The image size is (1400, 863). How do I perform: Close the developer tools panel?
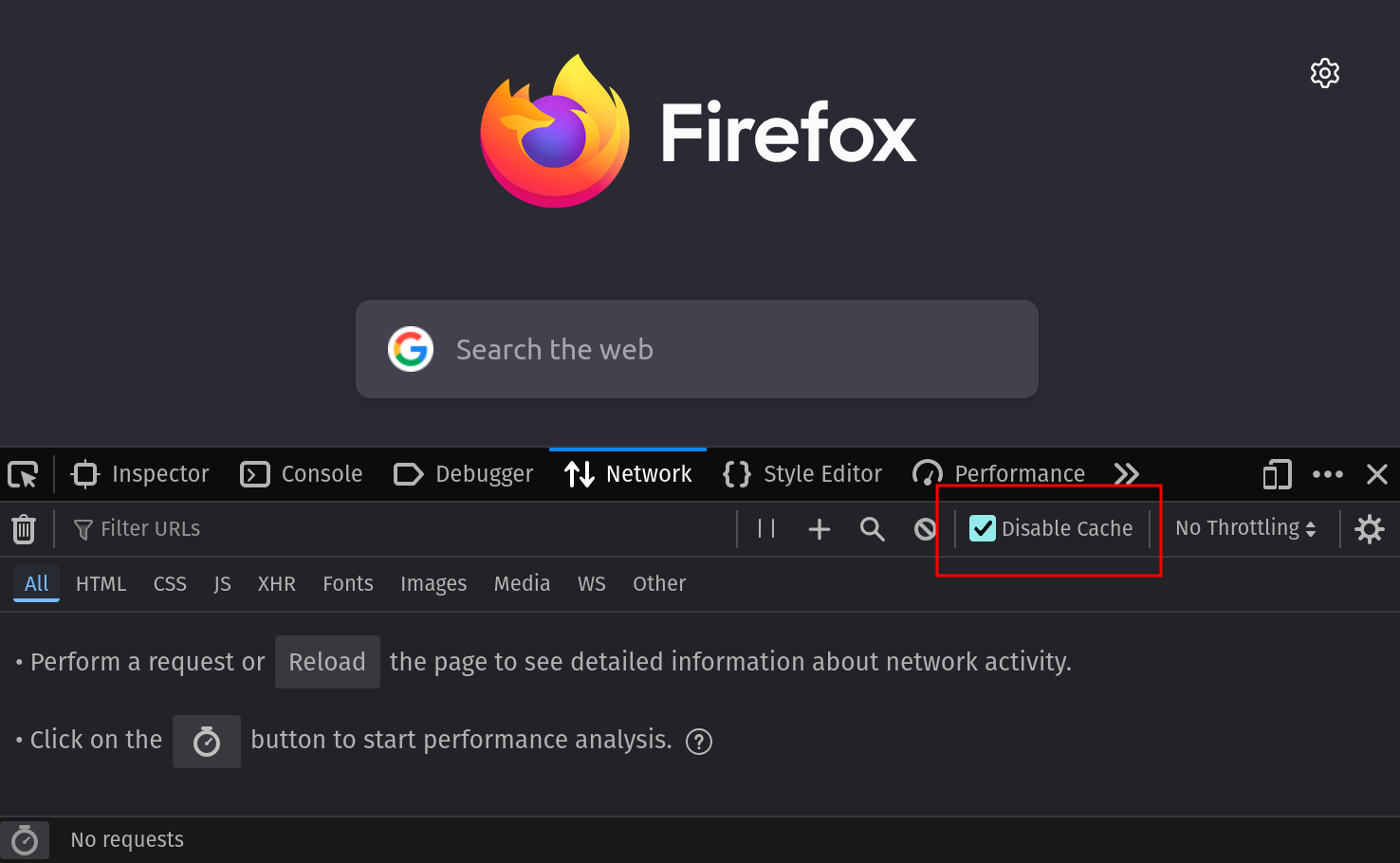point(1377,474)
